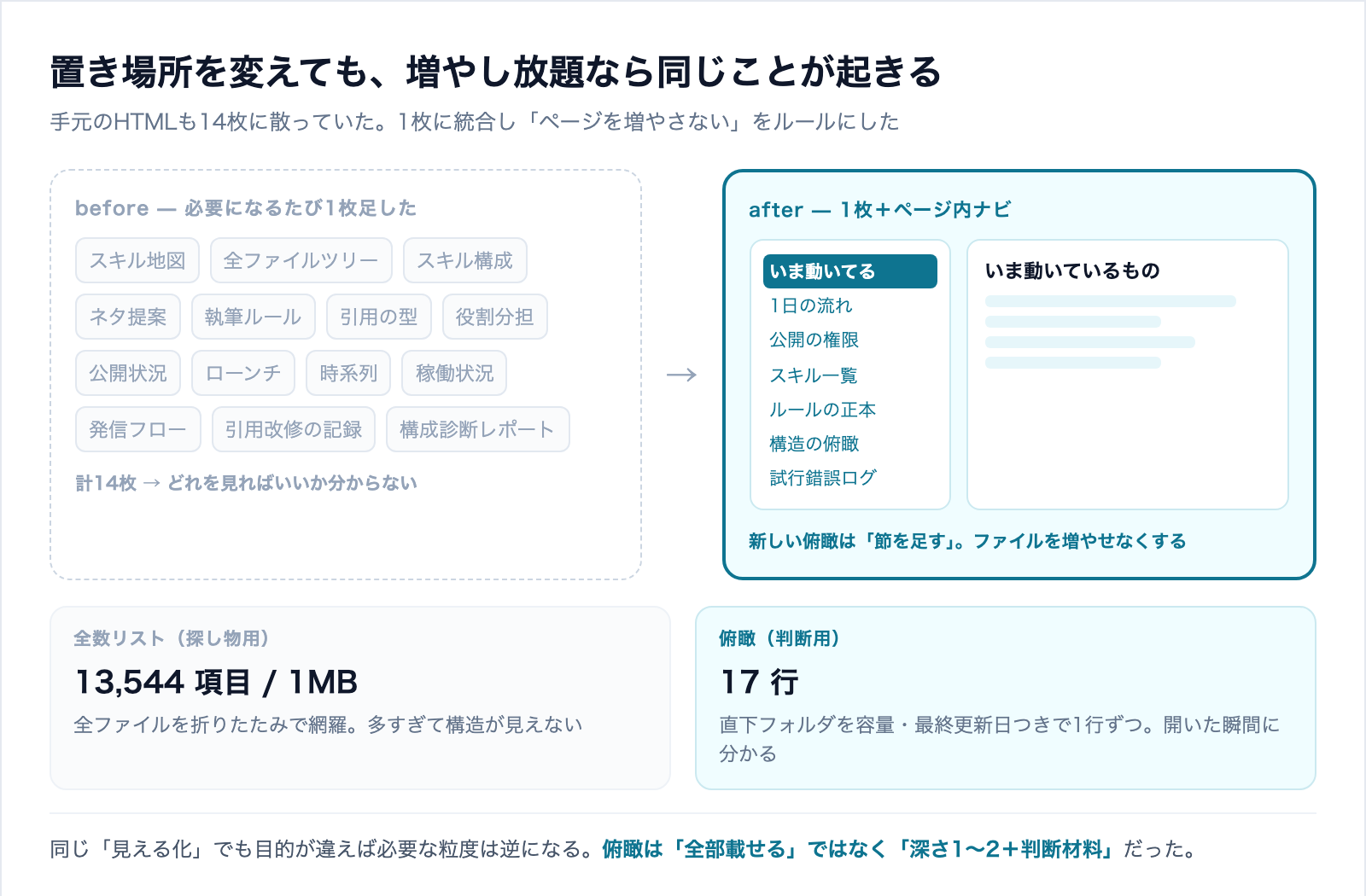Click the 公開状況 chip

point(128,373)
